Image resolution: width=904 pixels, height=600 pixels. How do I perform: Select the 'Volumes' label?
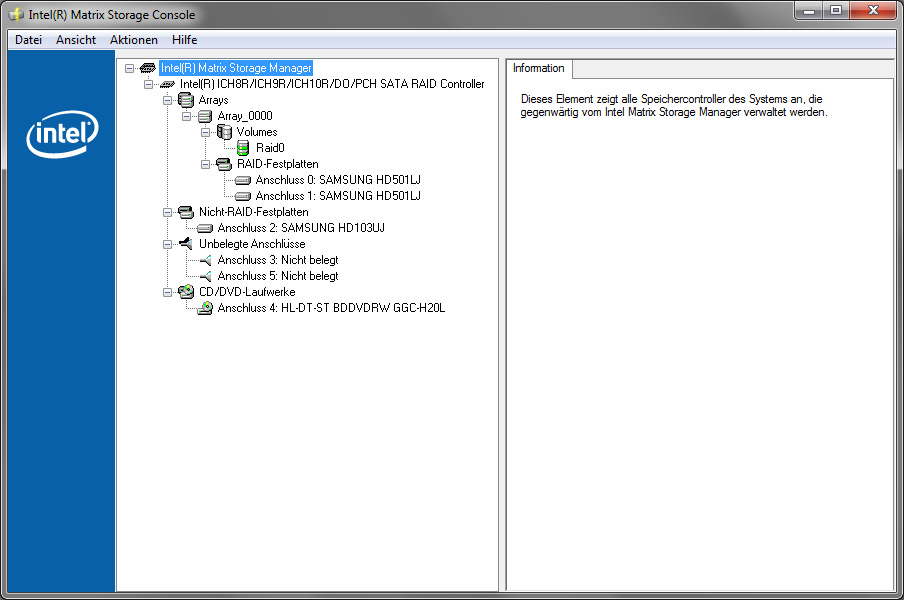point(257,132)
